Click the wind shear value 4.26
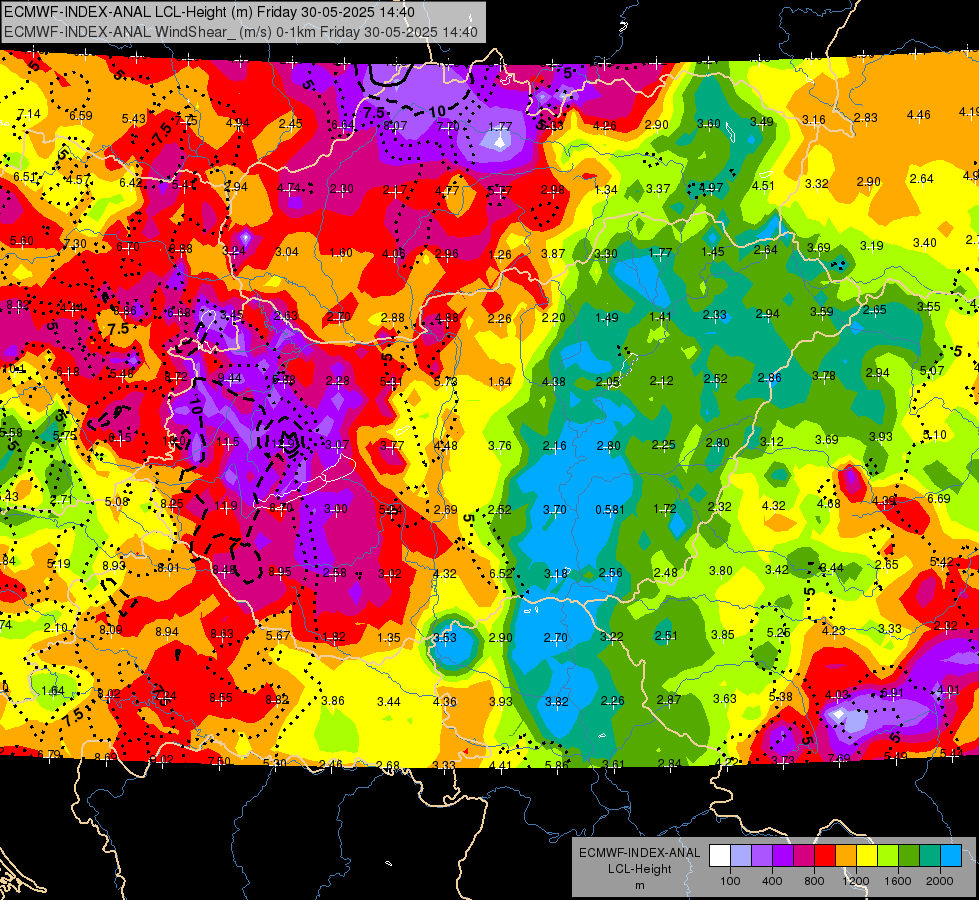The image size is (979, 900). [x=604, y=126]
